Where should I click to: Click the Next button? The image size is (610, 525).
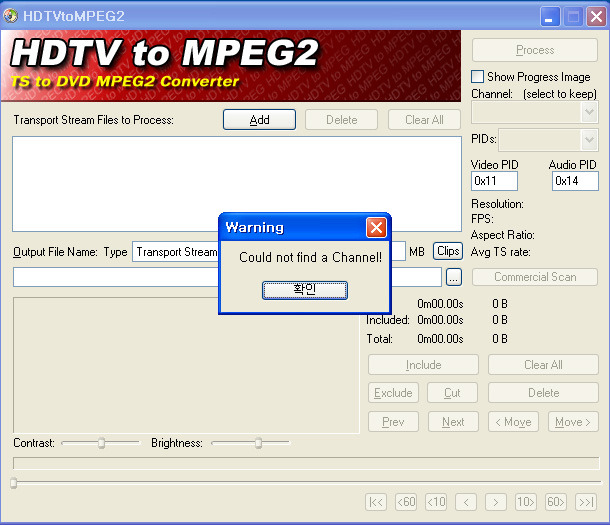pyautogui.click(x=453, y=422)
